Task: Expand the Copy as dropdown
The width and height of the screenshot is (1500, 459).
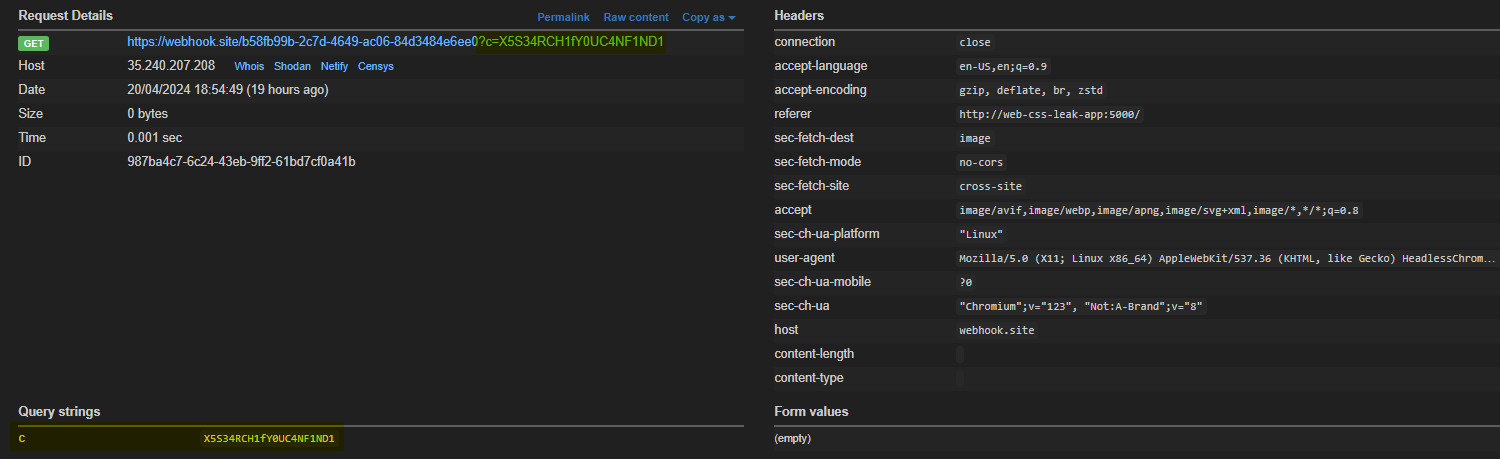Action: click(708, 17)
